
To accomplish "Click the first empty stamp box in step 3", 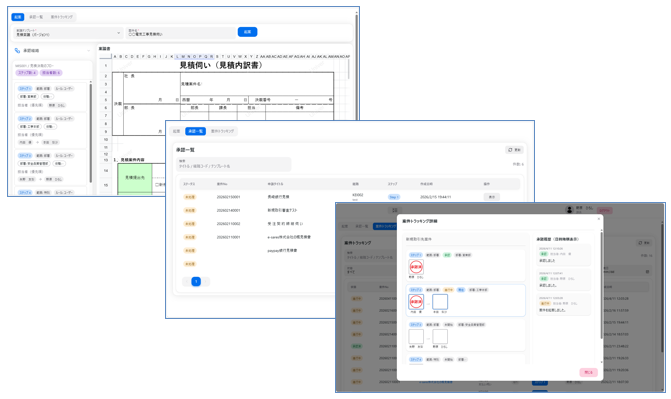I will [x=416, y=336].
